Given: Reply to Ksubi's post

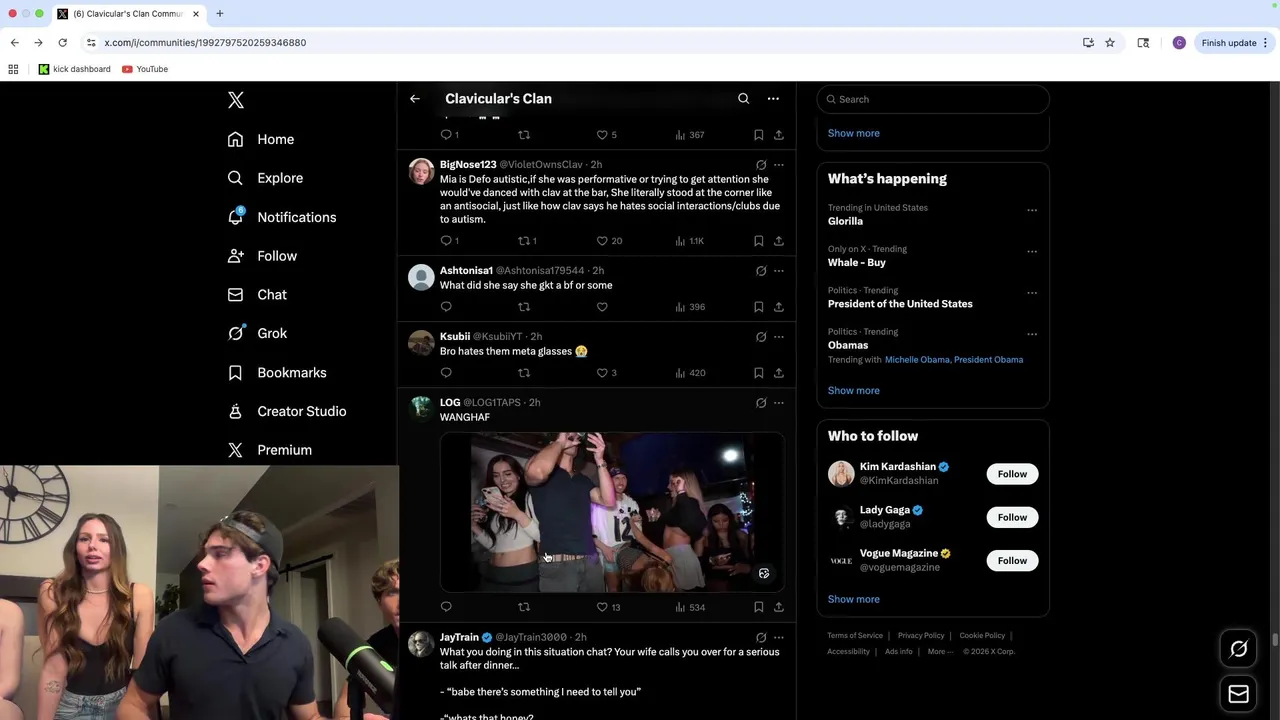Looking at the screenshot, I should click(446, 373).
